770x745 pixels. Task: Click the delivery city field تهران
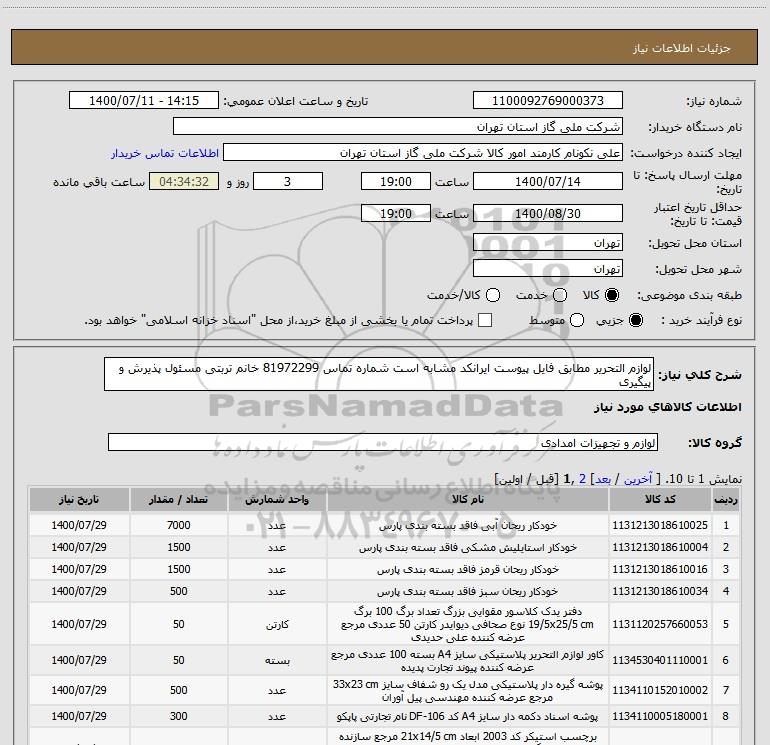(548, 268)
